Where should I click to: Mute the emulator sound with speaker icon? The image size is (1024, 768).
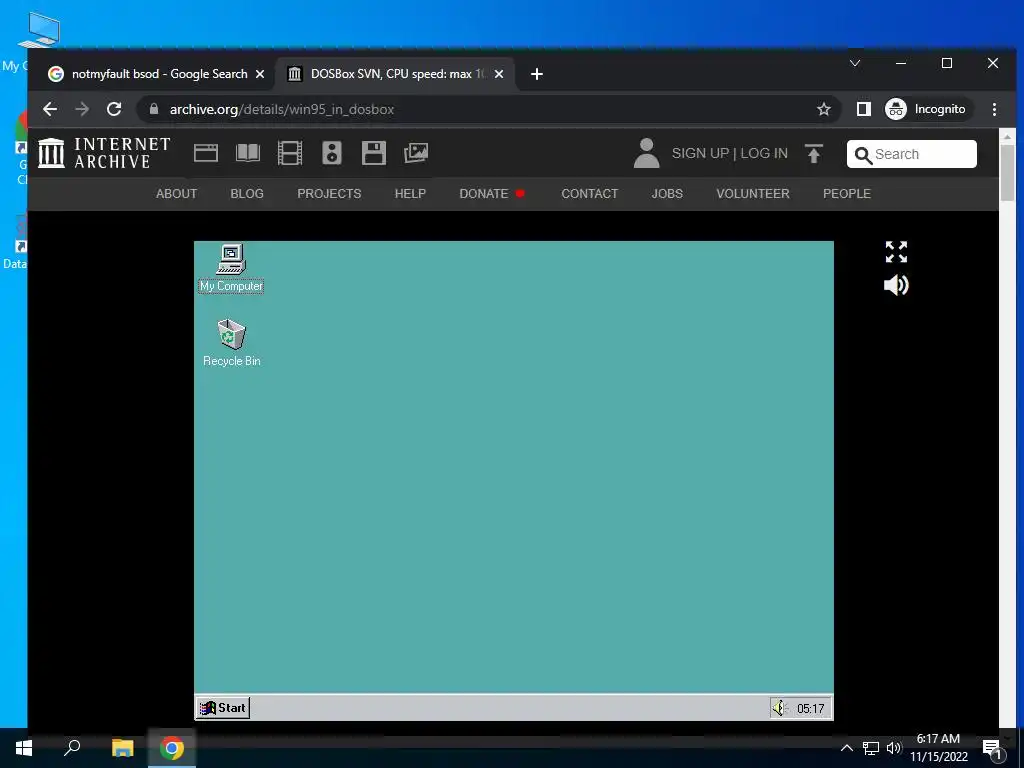click(896, 285)
